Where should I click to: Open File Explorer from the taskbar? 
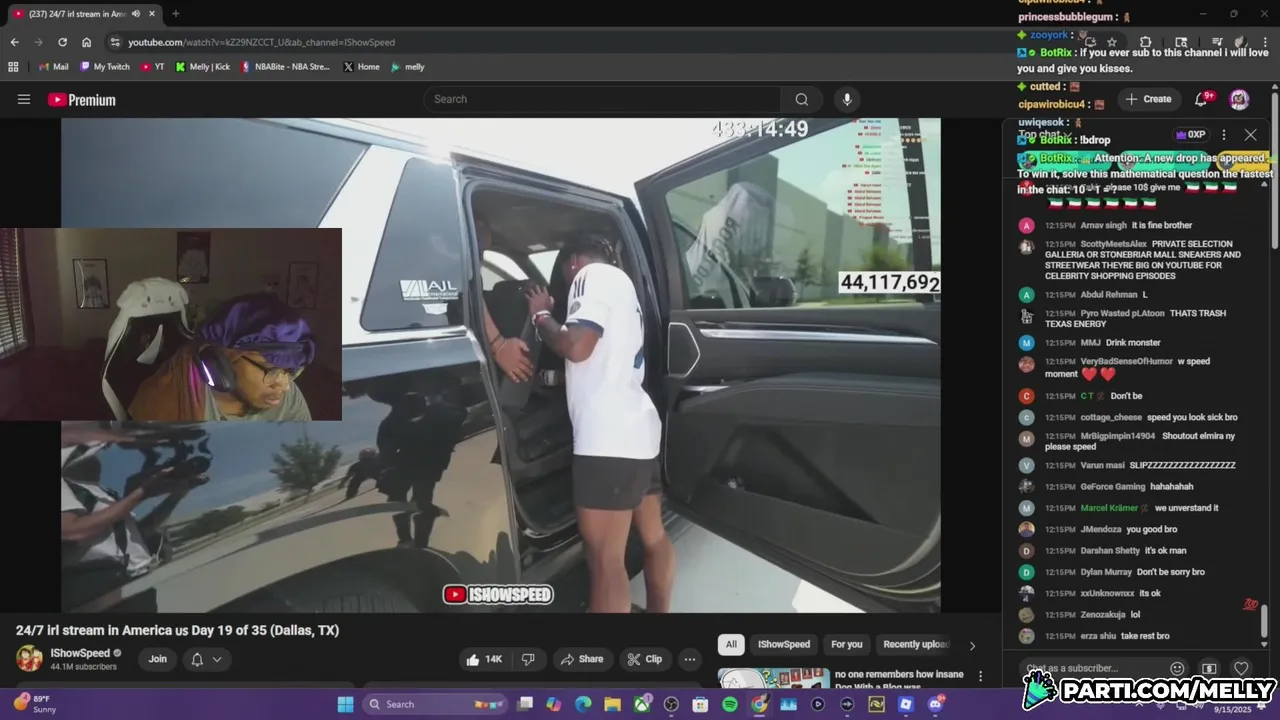[x=612, y=704]
